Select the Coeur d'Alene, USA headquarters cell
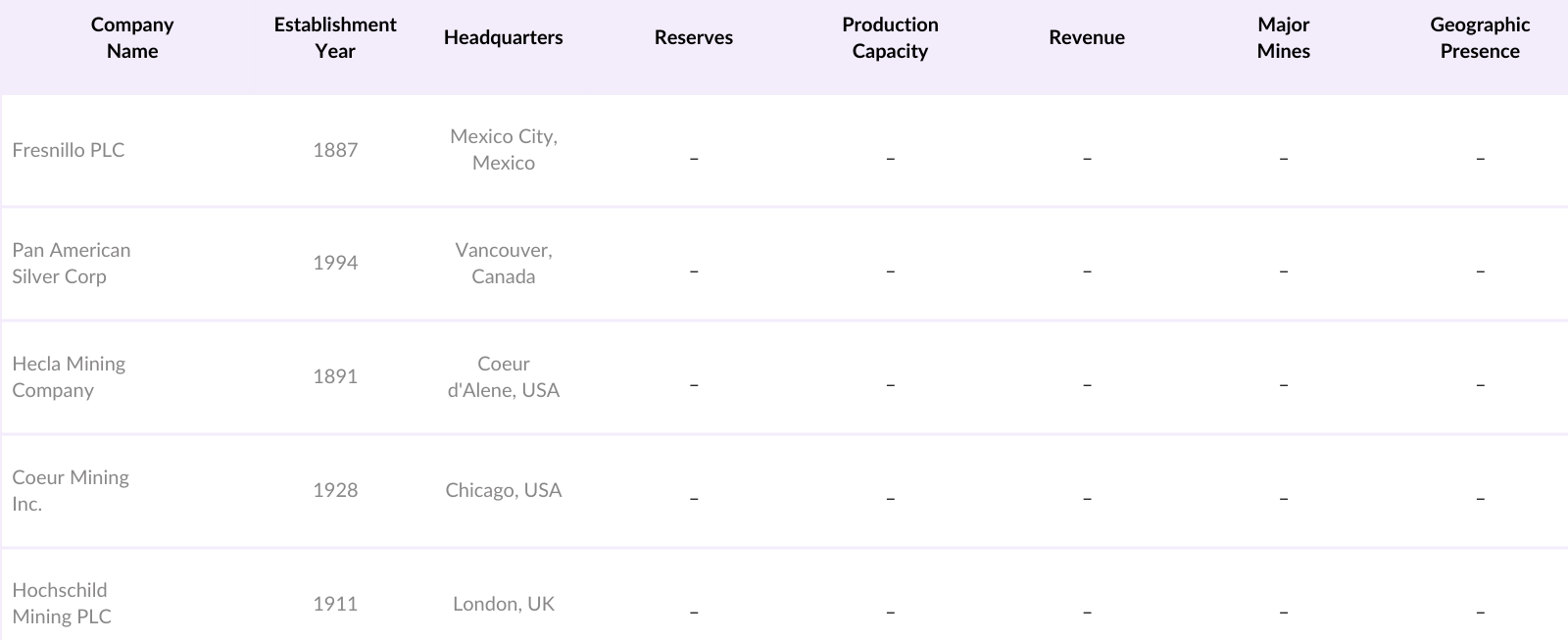 504,376
